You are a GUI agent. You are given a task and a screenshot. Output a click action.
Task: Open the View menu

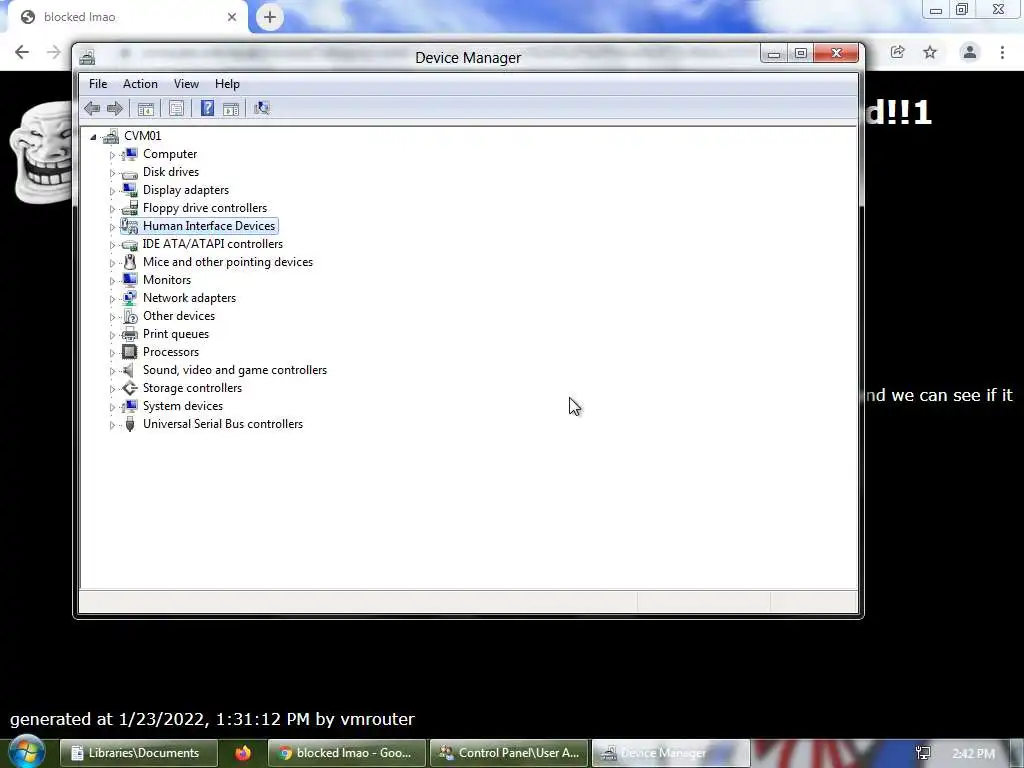pos(186,84)
